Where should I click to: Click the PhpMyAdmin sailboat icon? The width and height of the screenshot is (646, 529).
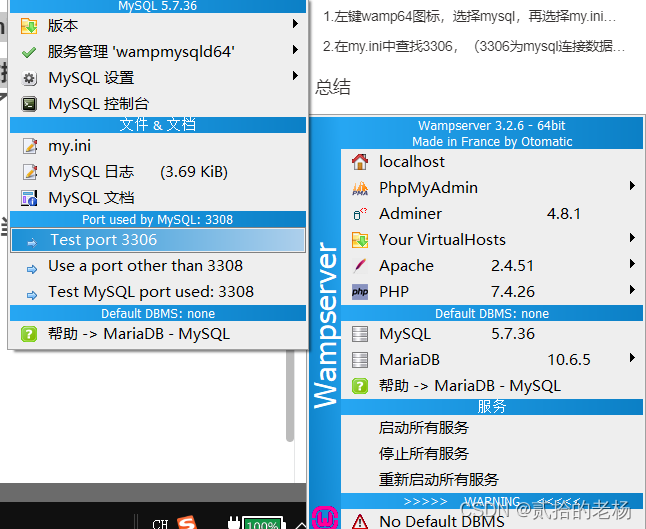360,188
